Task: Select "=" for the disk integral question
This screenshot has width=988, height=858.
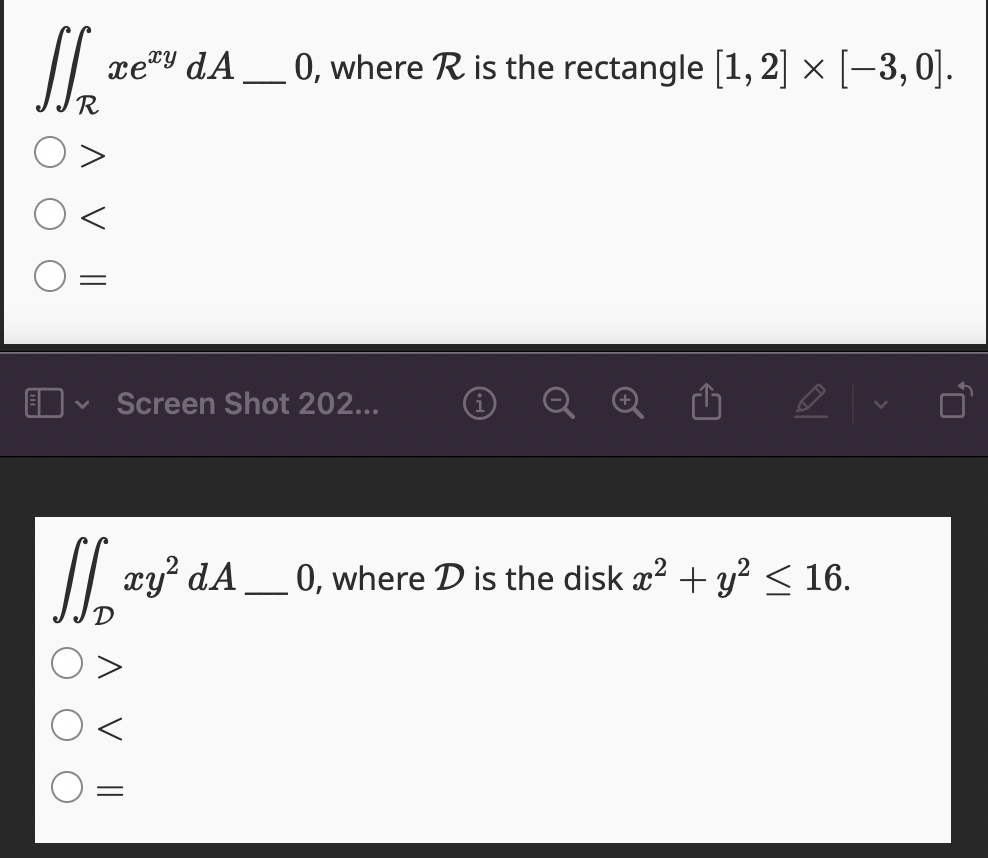Action: pyautogui.click(x=68, y=788)
